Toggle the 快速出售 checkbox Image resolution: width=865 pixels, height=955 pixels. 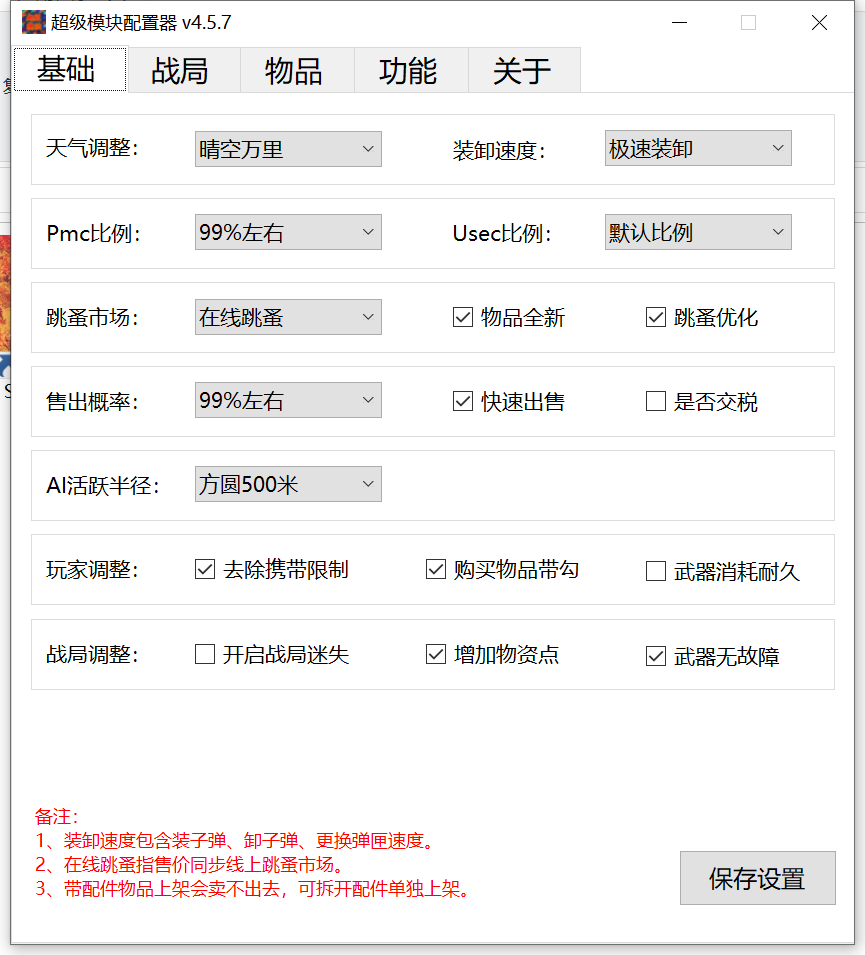tap(462, 401)
